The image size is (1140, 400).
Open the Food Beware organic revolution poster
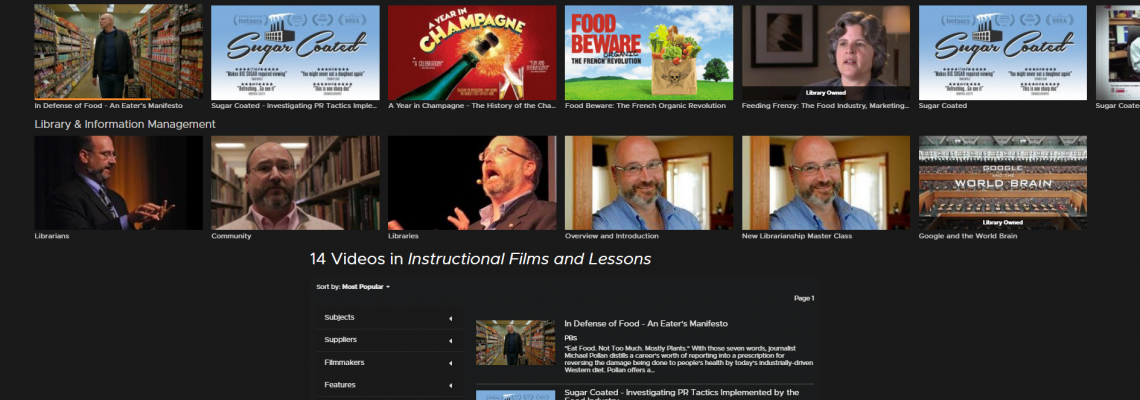(x=649, y=52)
